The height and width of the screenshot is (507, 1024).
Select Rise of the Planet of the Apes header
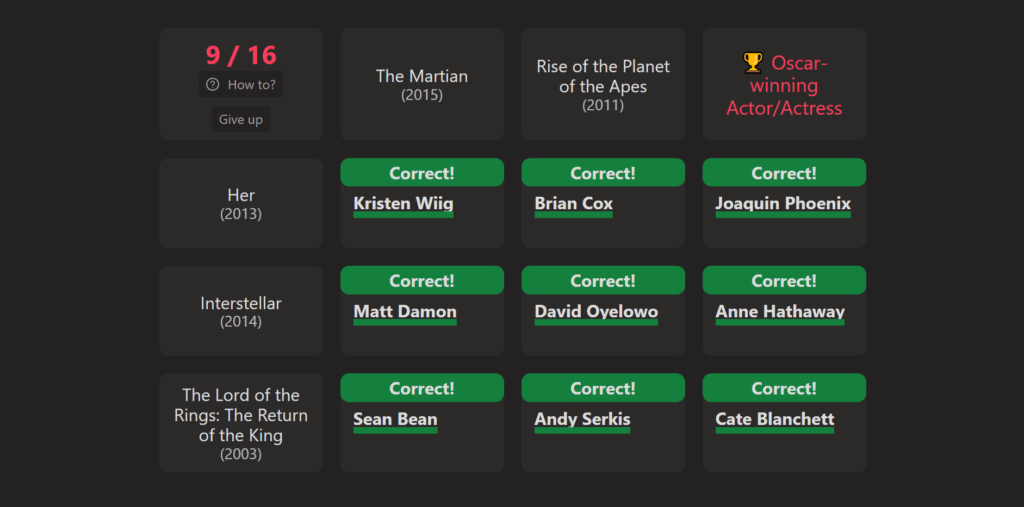click(603, 84)
